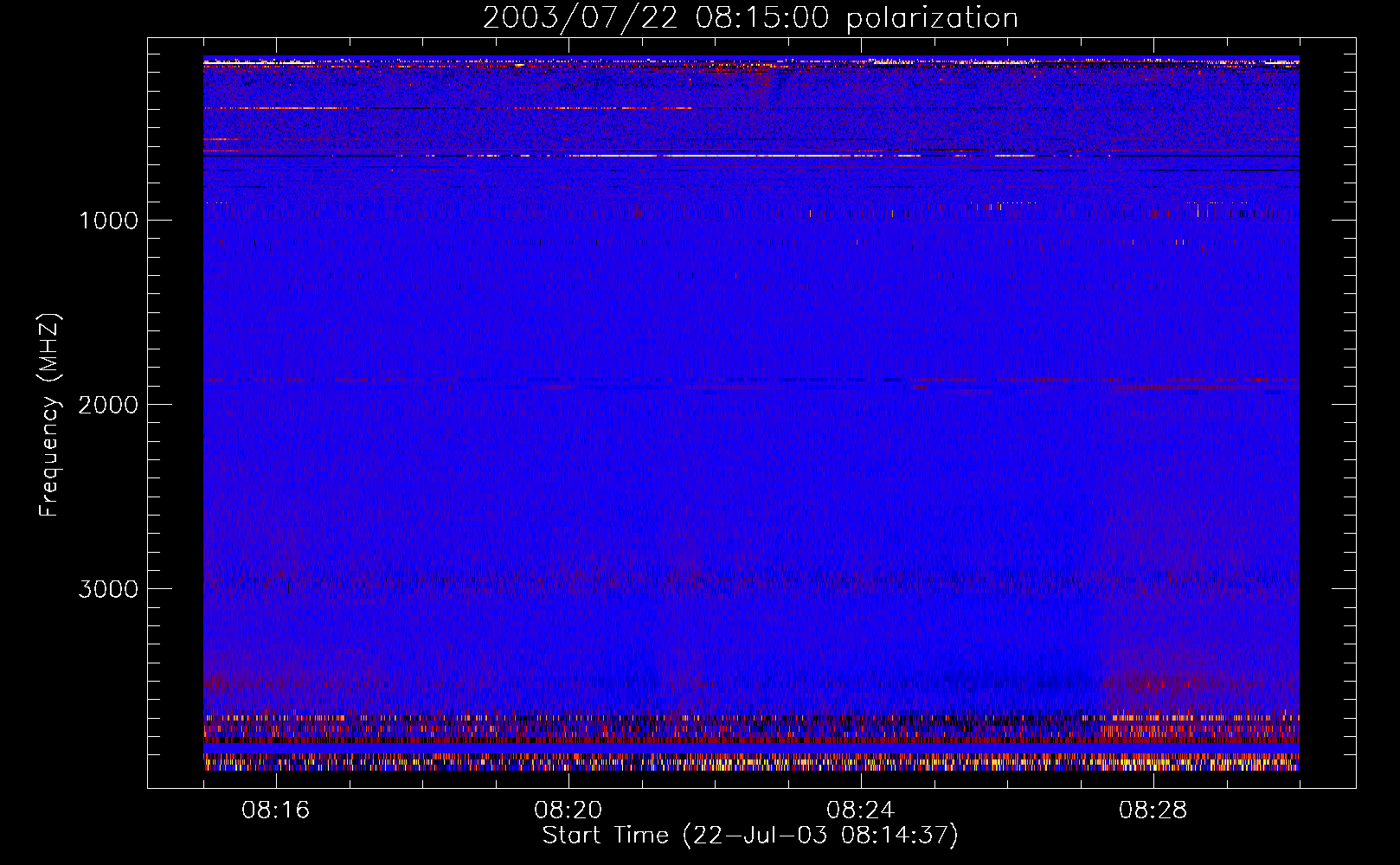
Task: Click the 08:16 time tick label
Action: (276, 811)
